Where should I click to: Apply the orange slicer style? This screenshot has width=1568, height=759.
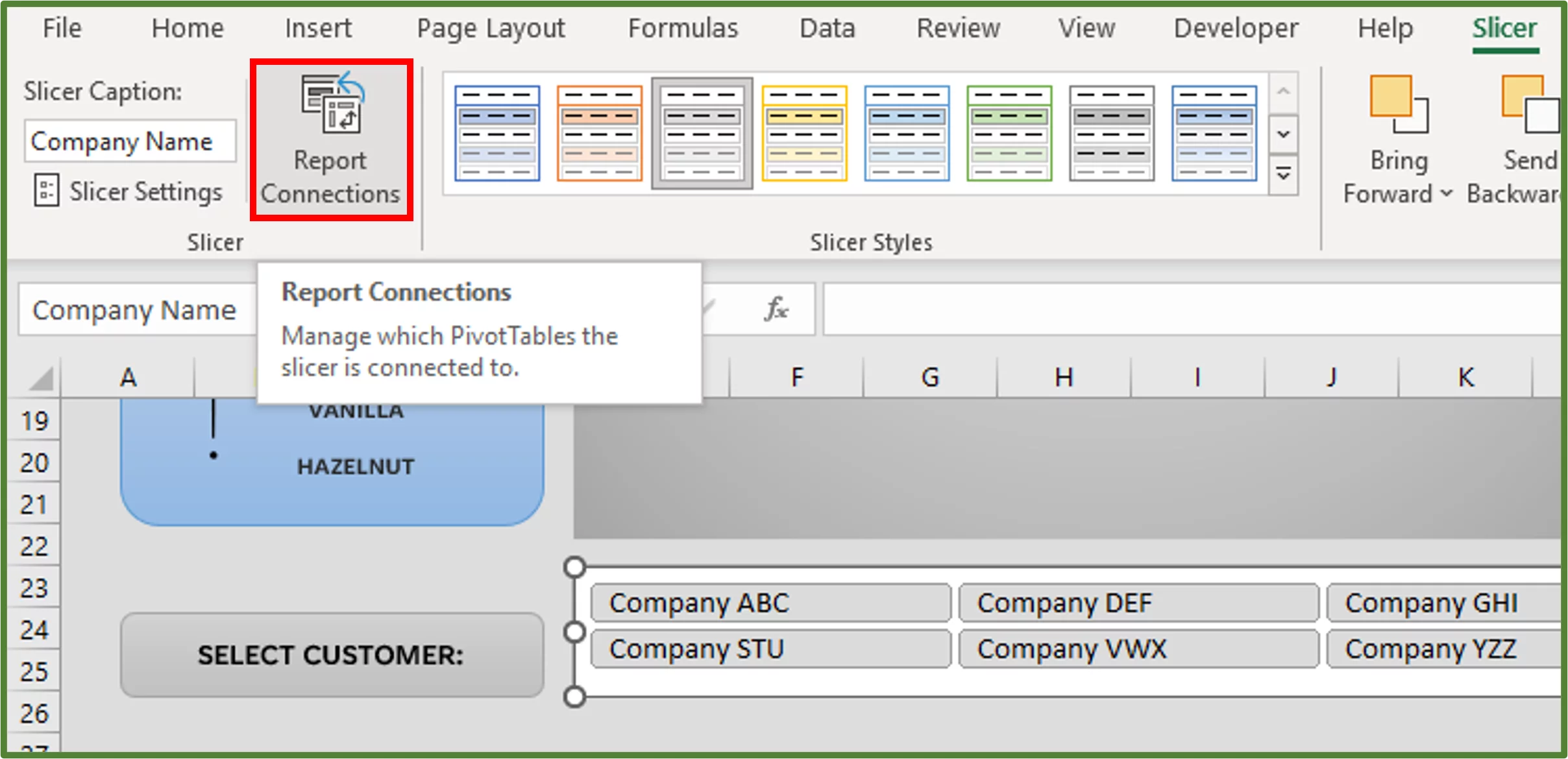tap(597, 132)
